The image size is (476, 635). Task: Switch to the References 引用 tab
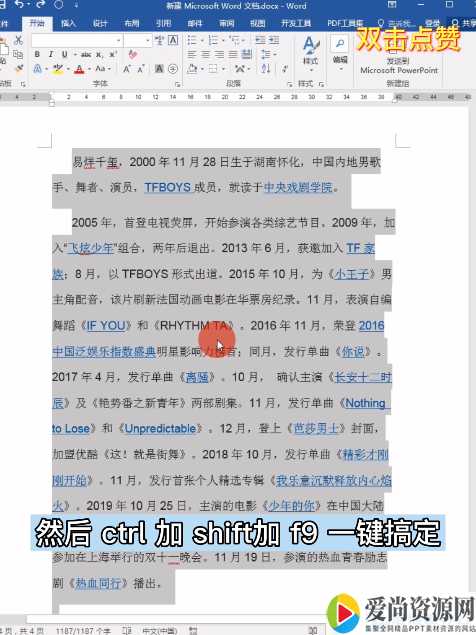(x=163, y=23)
